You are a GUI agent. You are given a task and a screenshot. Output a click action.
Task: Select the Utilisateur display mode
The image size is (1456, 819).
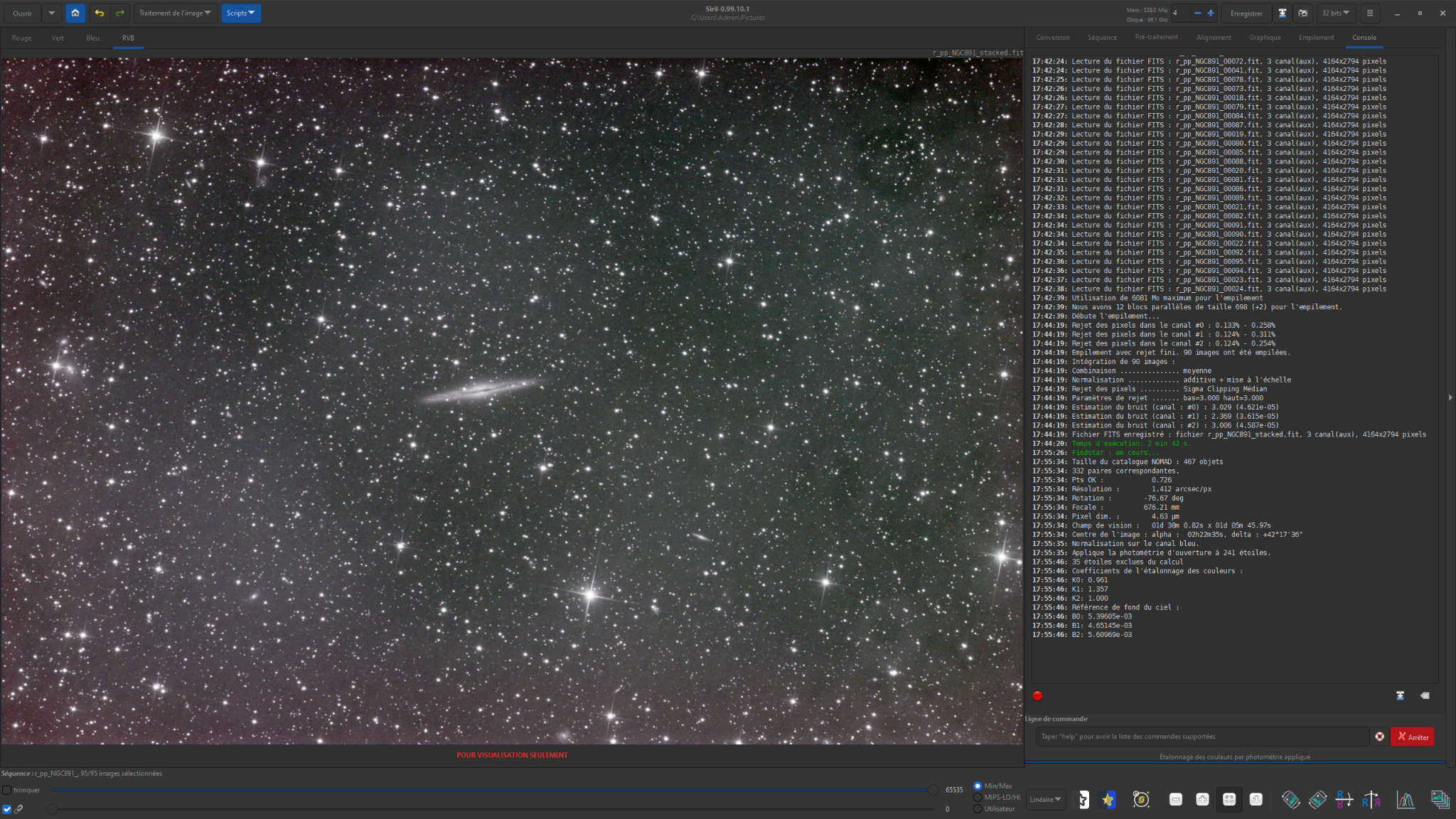click(978, 808)
